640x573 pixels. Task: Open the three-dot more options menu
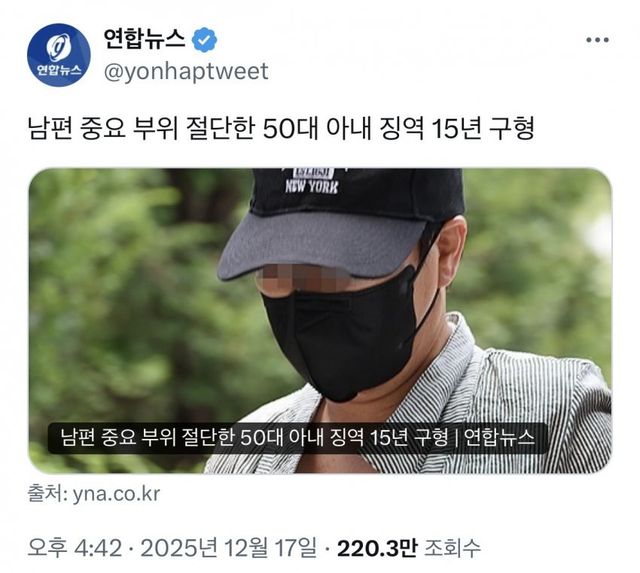[x=598, y=40]
